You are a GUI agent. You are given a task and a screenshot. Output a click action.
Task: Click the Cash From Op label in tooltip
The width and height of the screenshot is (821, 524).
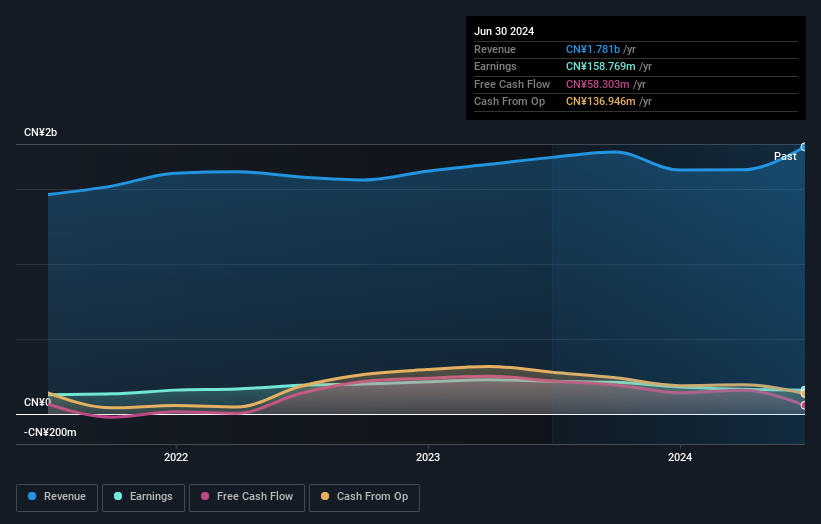[509, 102]
